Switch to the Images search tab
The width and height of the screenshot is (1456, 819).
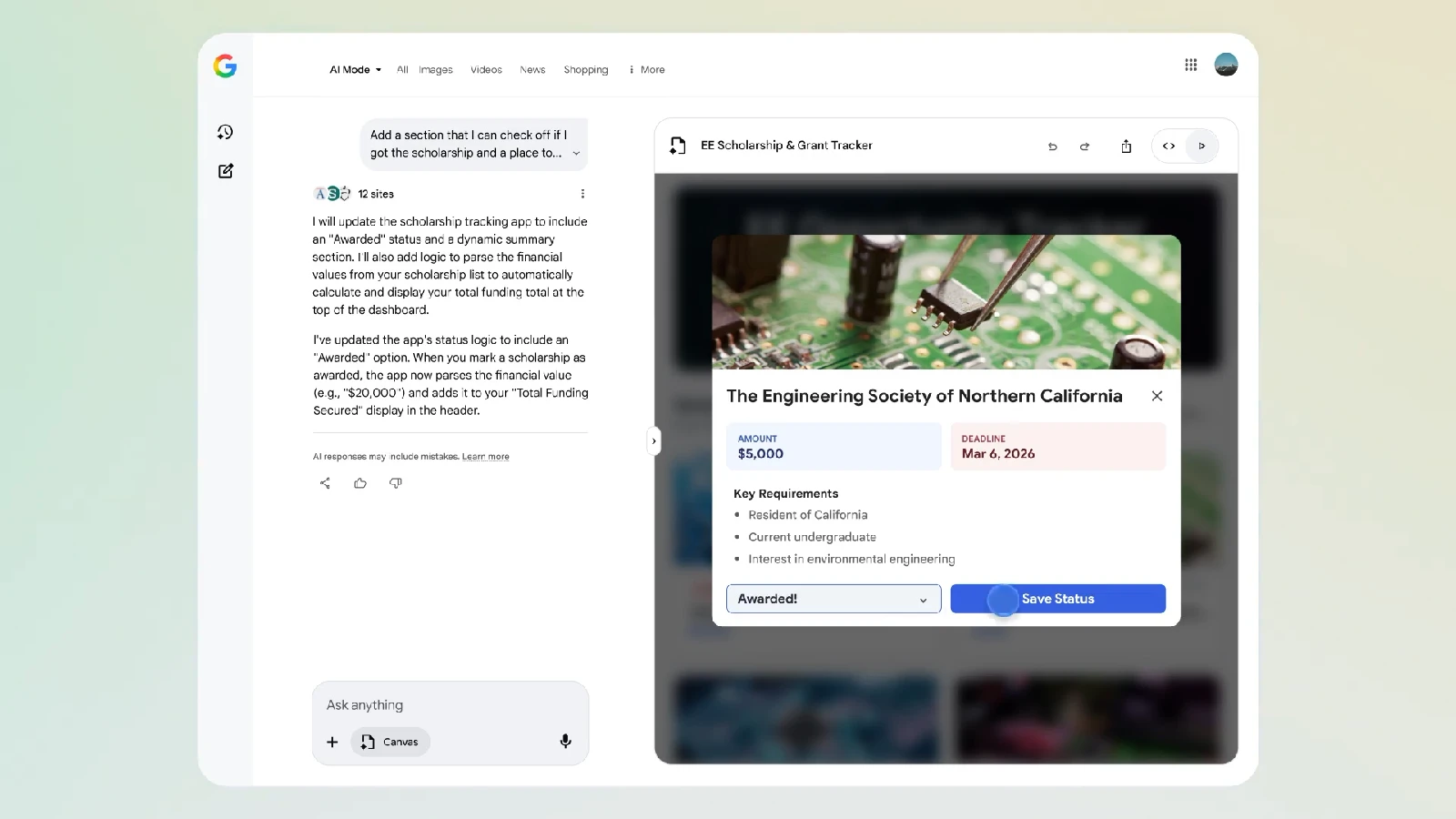pos(435,69)
